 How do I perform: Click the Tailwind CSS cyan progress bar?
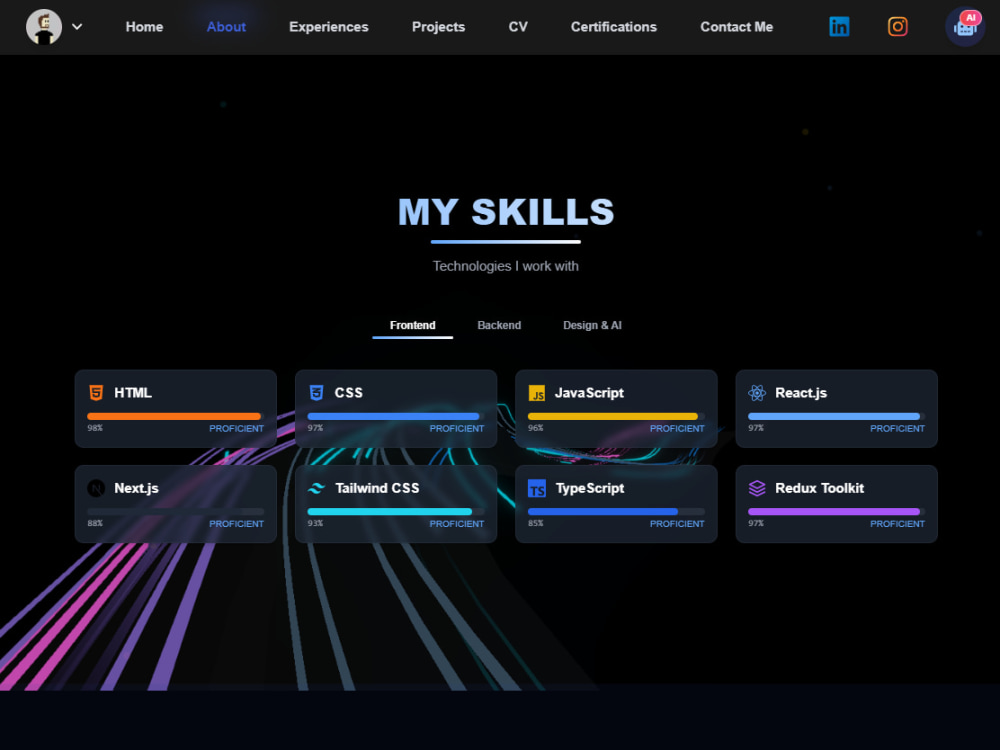click(395, 511)
